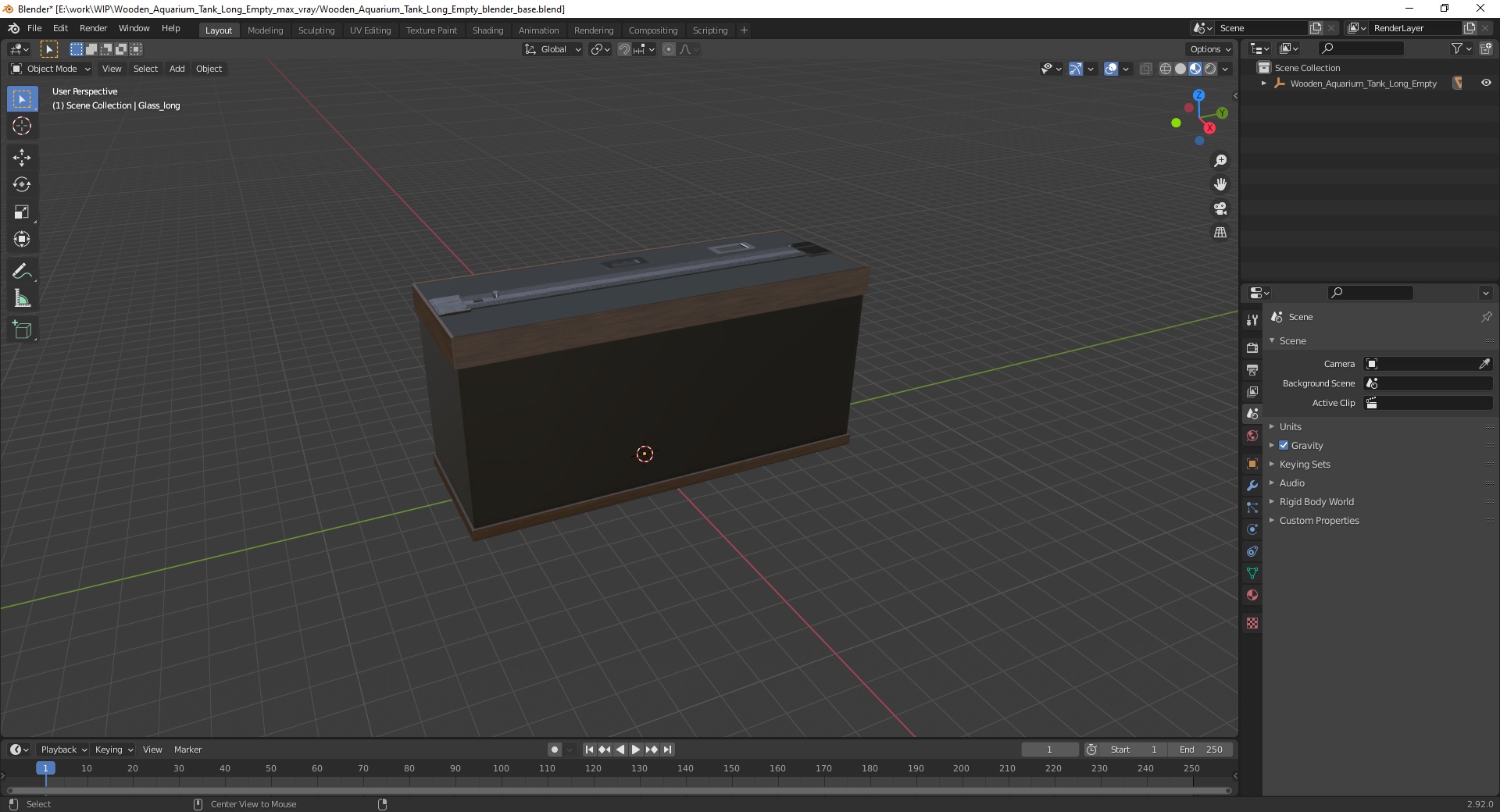The width and height of the screenshot is (1500, 812).
Task: Open the World properties tab
Action: [1252, 436]
